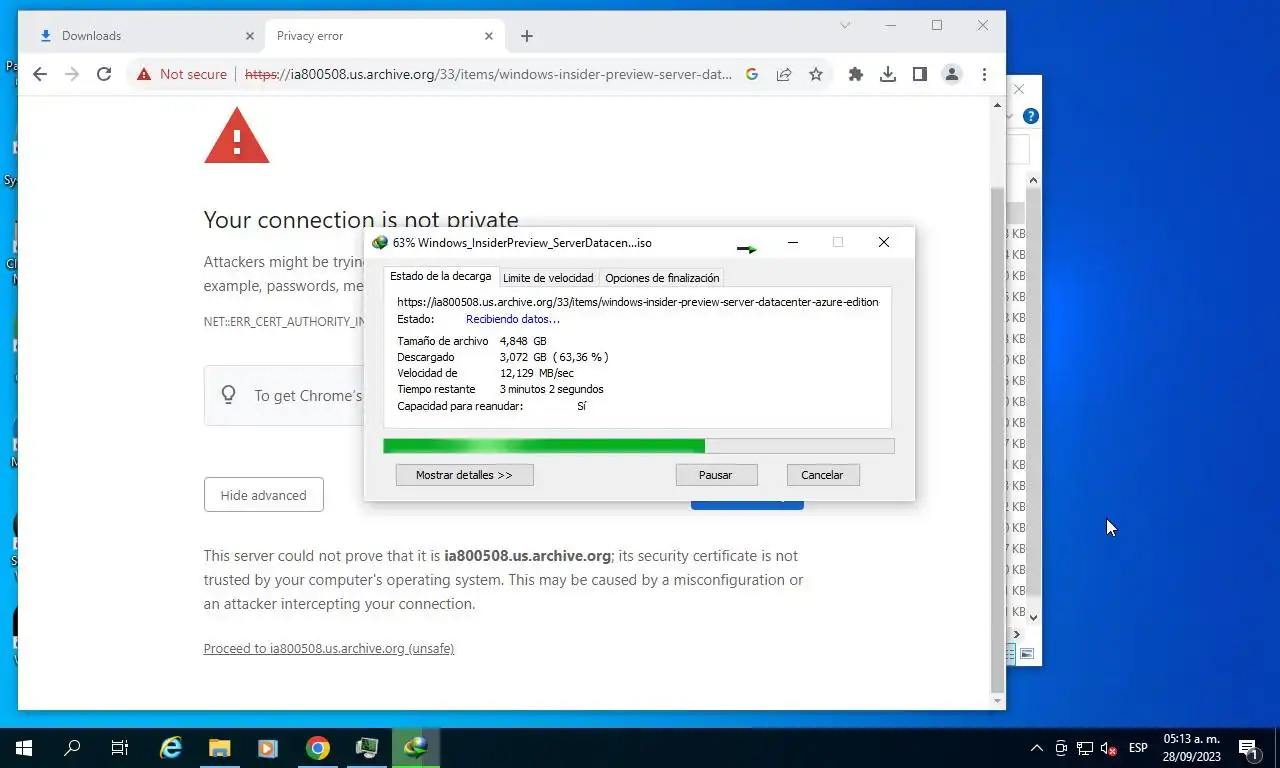Image resolution: width=1280 pixels, height=768 pixels.
Task: Click the bold ia800508.us.archive.org text
Action: [x=527, y=556]
